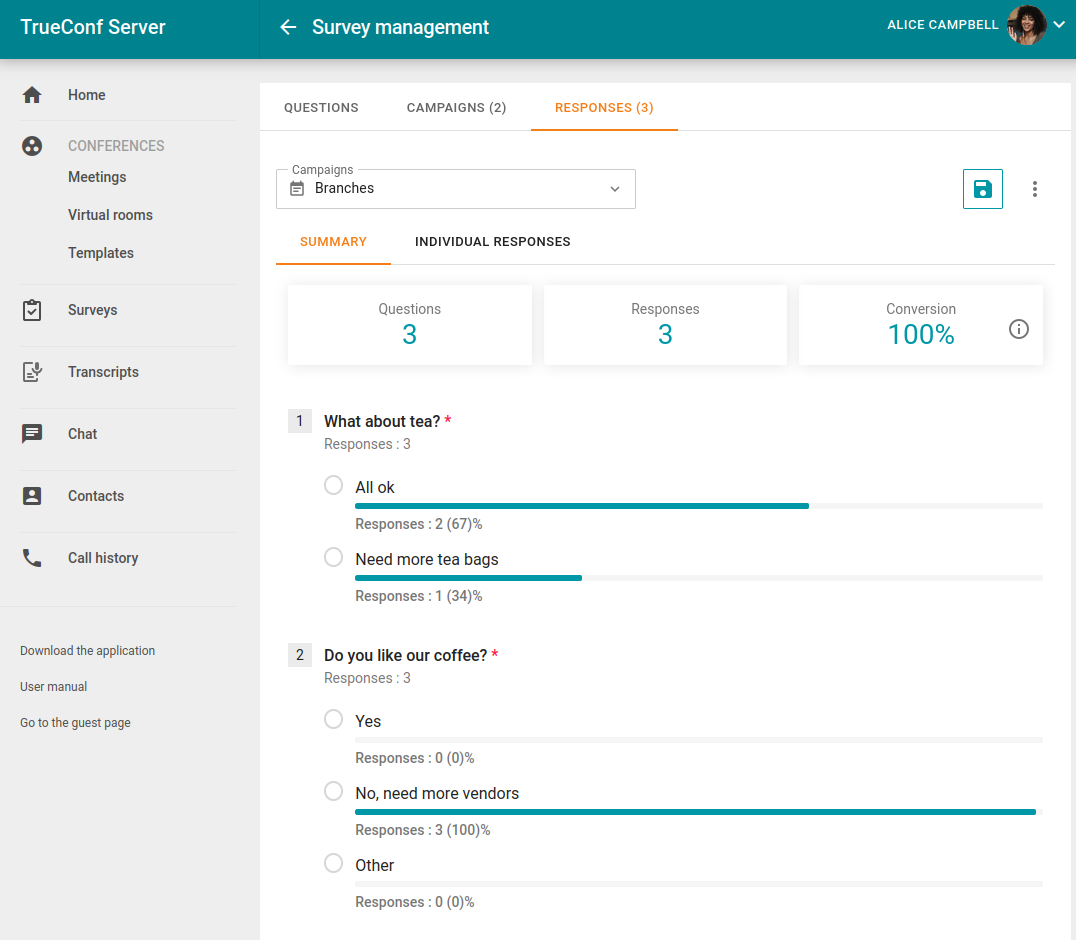Expand the Alice Campbell user menu chevron
The height and width of the screenshot is (940, 1076).
click(1060, 25)
